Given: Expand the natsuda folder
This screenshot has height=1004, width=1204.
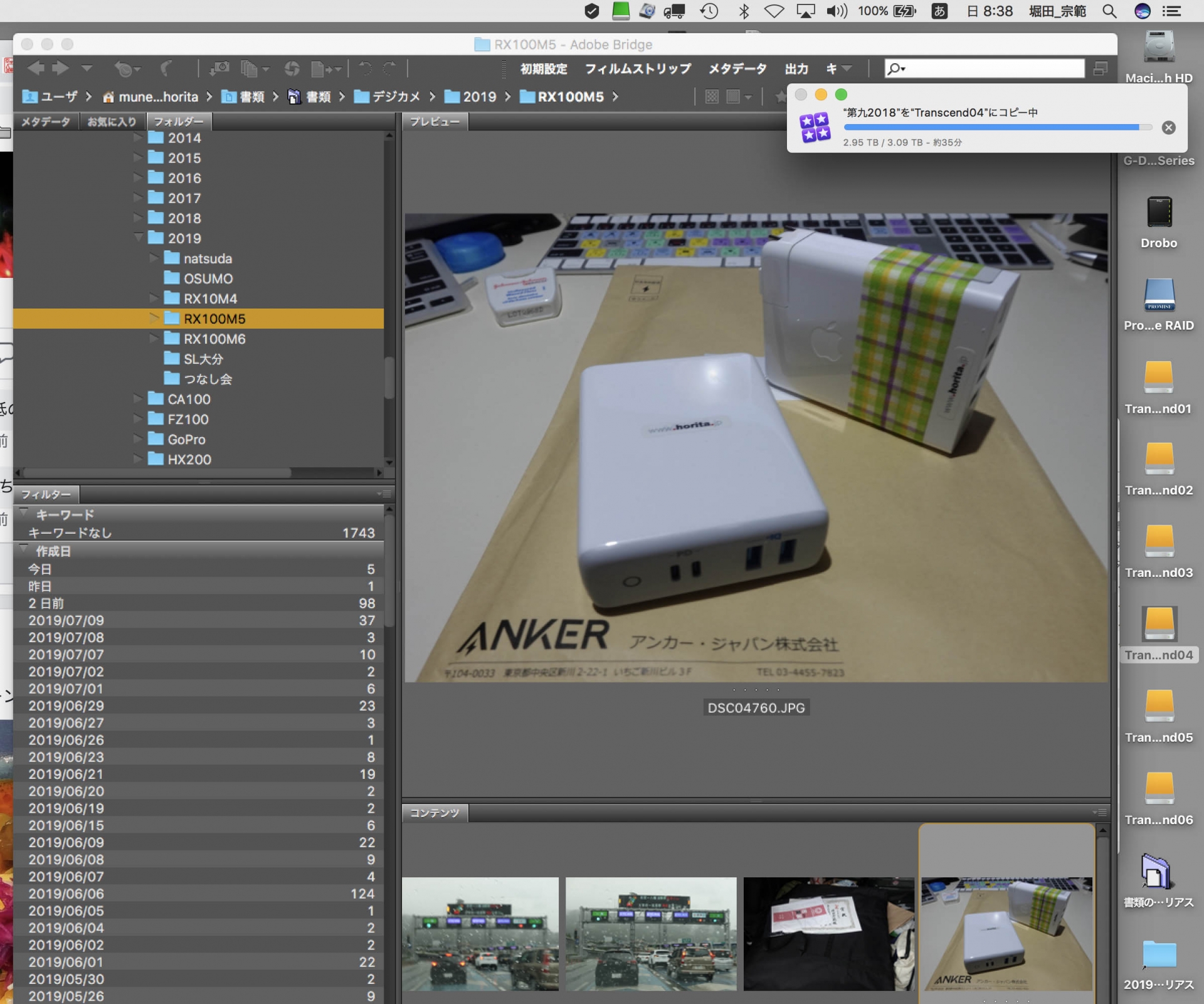Looking at the screenshot, I should (154, 258).
